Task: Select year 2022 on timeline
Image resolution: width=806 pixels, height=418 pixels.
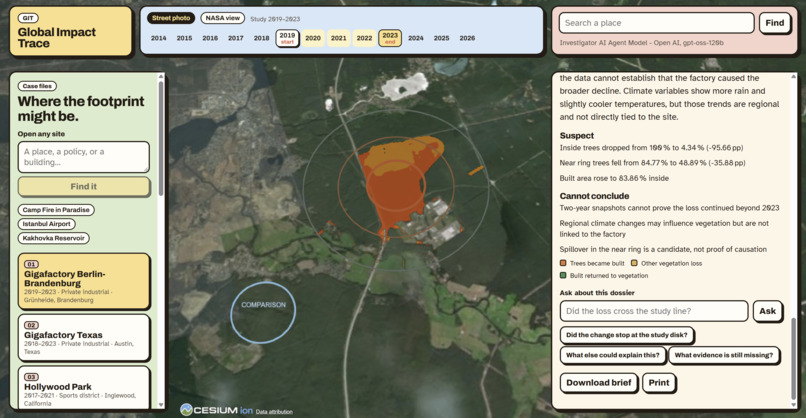Action: [364, 38]
